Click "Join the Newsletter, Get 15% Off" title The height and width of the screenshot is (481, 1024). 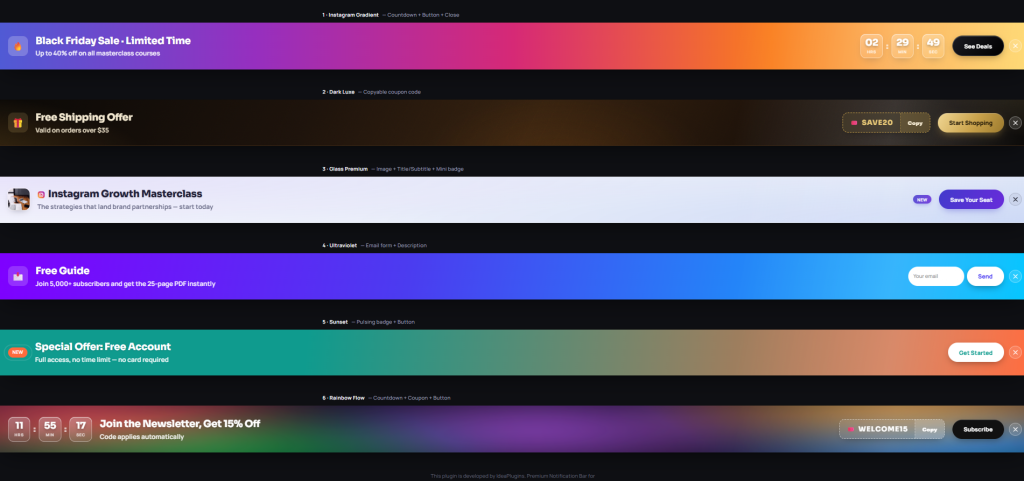[x=180, y=424]
